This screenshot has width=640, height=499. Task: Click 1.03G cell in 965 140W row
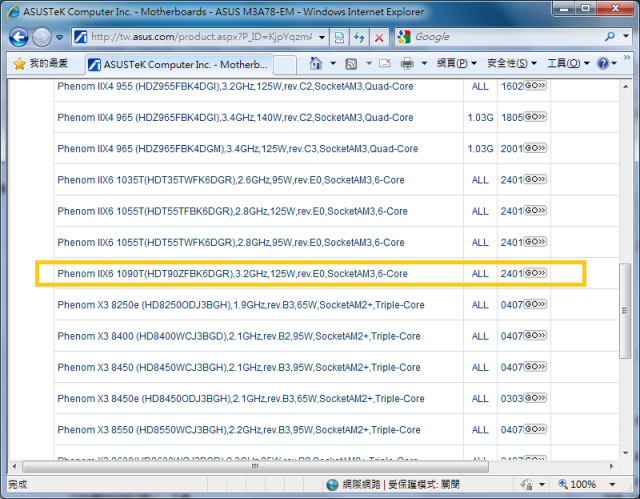click(x=480, y=118)
